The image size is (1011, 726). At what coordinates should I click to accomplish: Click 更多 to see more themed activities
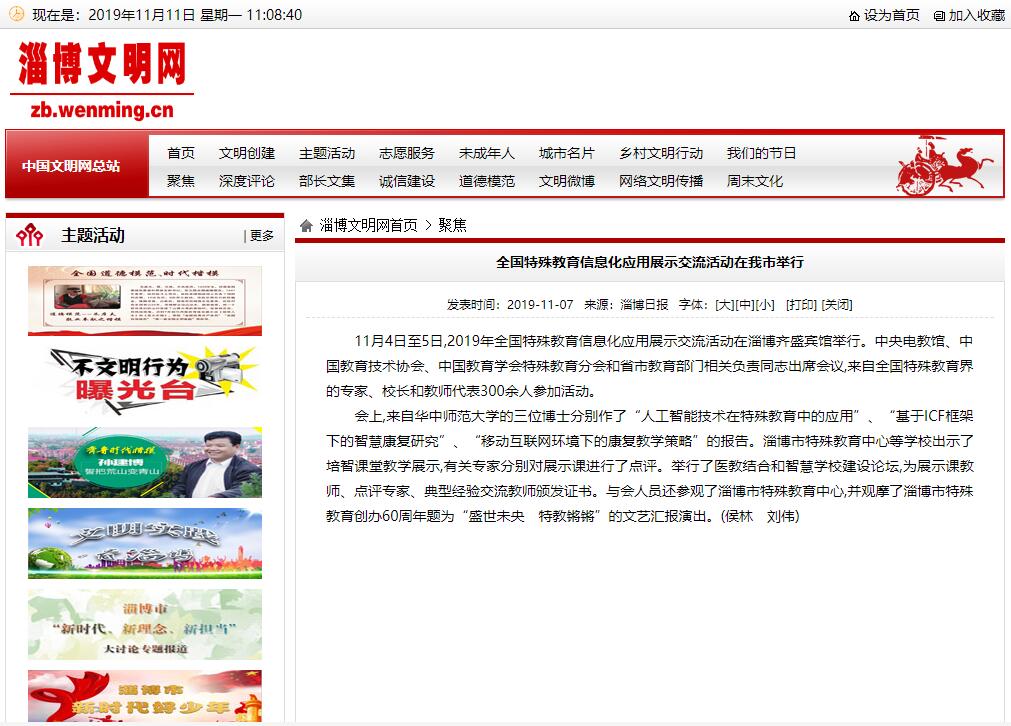[x=263, y=233]
